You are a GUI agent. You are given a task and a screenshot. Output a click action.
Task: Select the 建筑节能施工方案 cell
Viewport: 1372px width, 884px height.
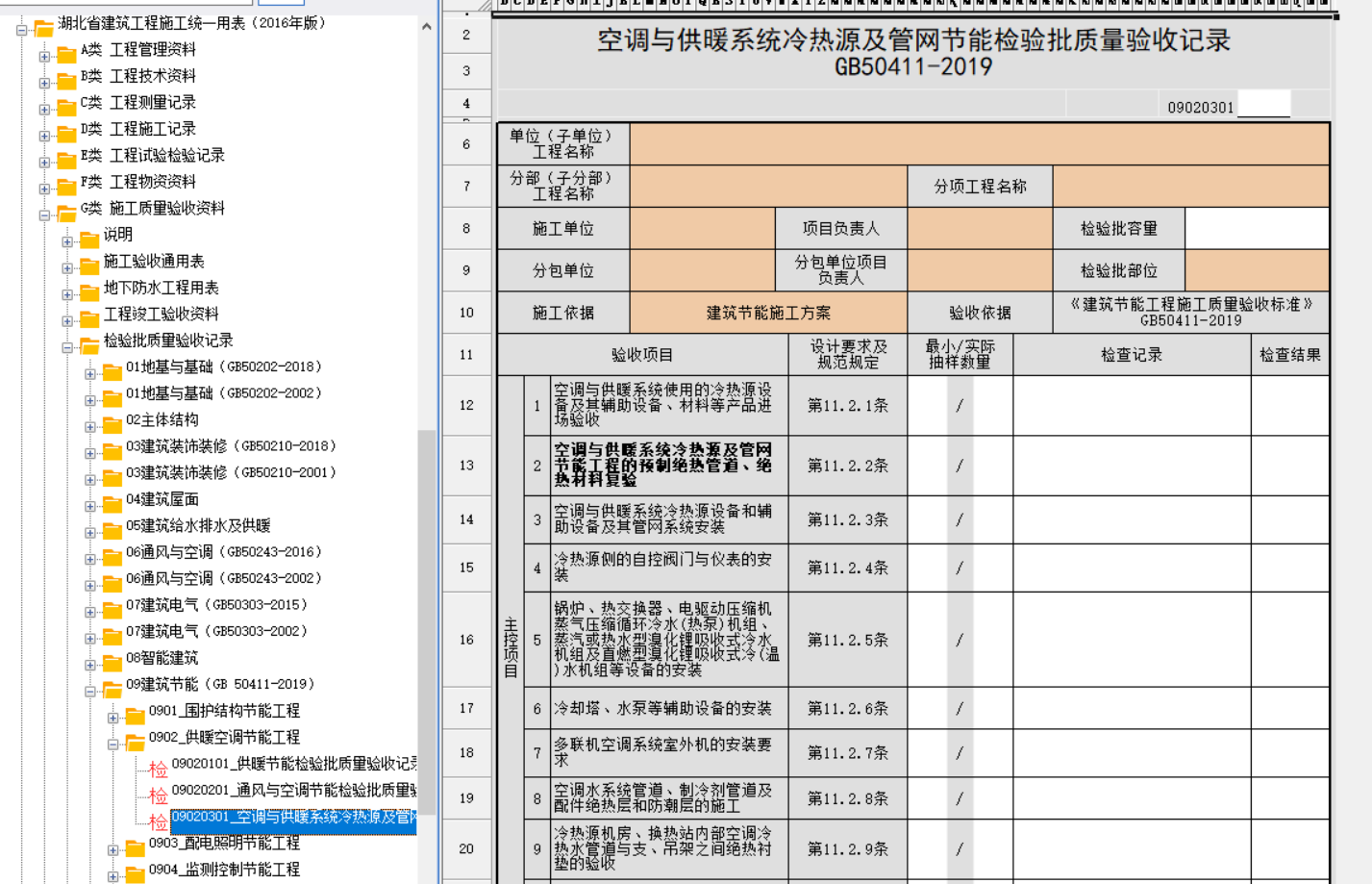[x=768, y=313]
